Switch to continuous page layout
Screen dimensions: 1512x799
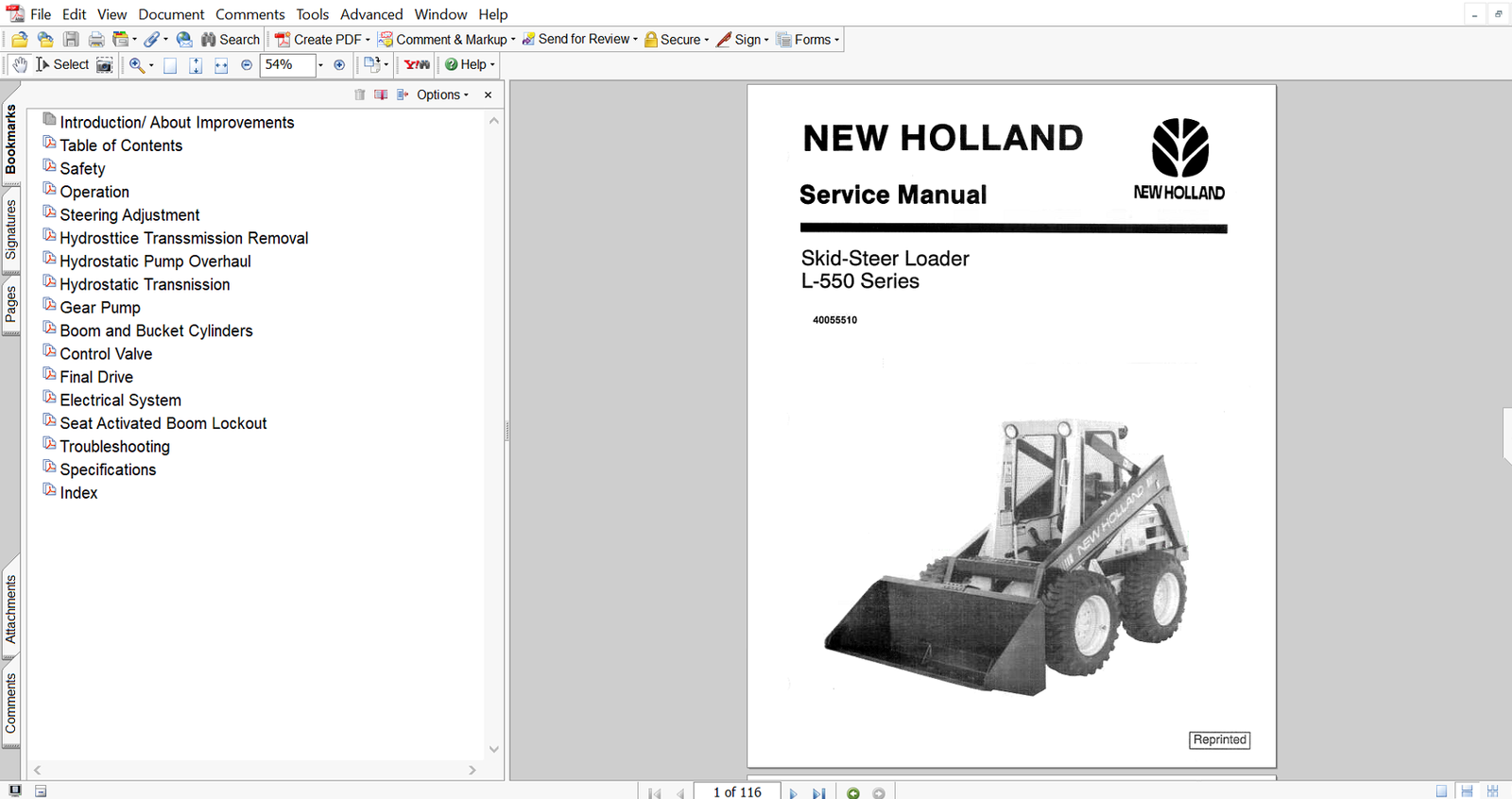(1467, 791)
